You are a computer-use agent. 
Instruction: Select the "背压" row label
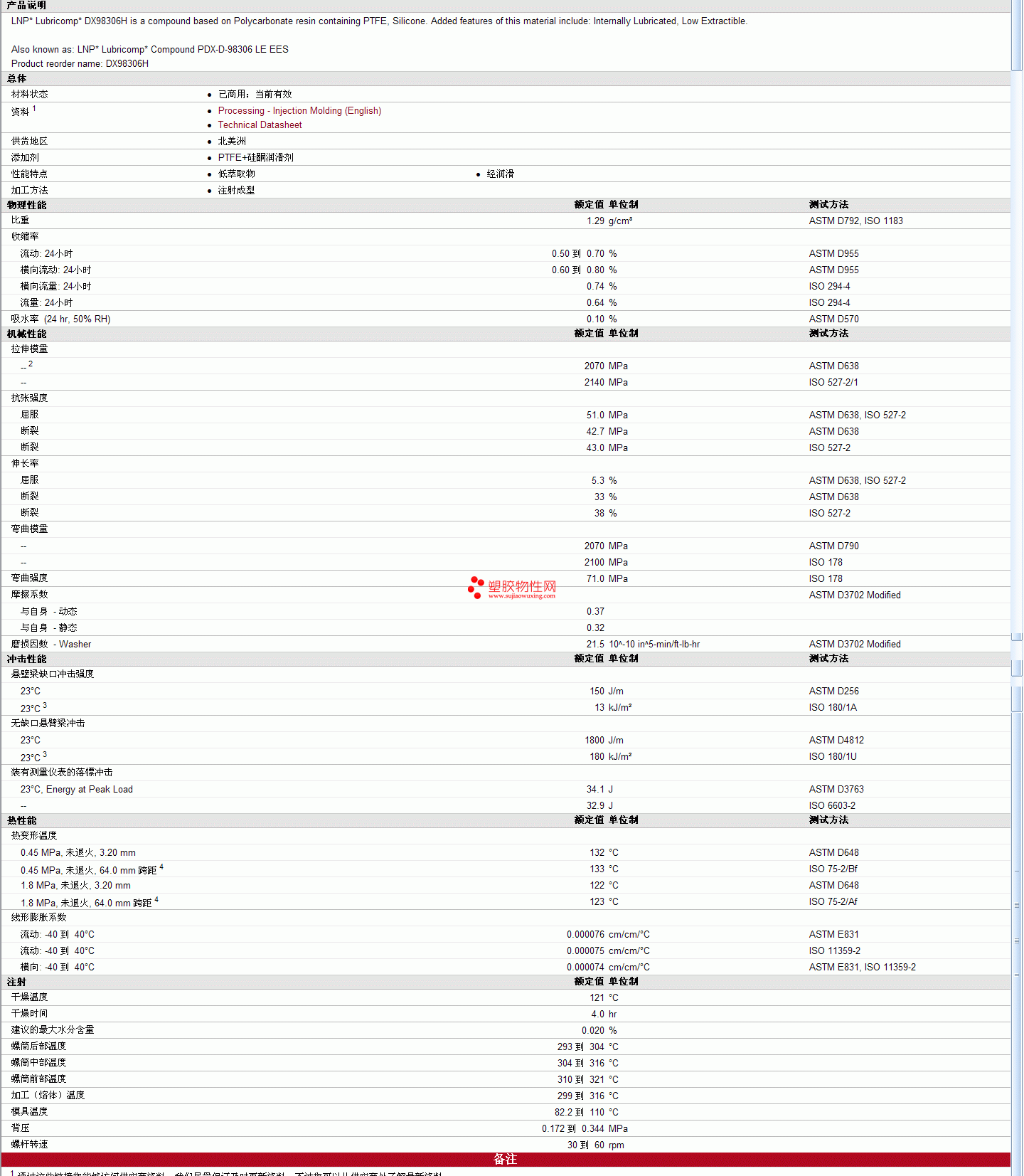click(21, 1128)
